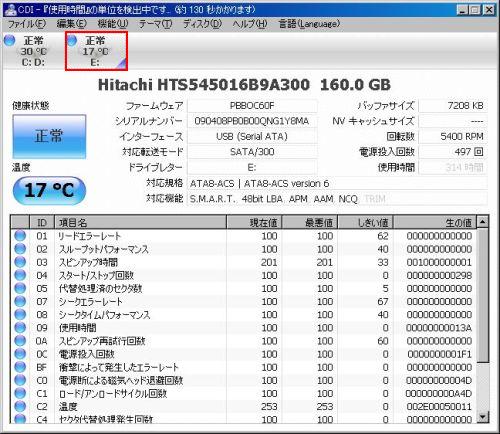Image resolution: width=500 pixels, height=434 pixels.
Task: Click the blue orb on the E: drive tab
Action: [x=72, y=40]
